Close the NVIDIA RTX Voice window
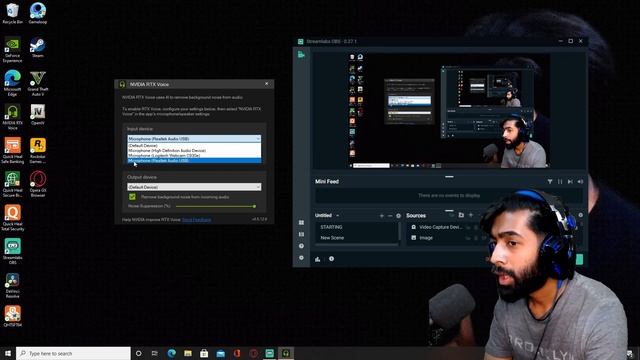Image resolution: width=640 pixels, height=360 pixels. [267, 84]
